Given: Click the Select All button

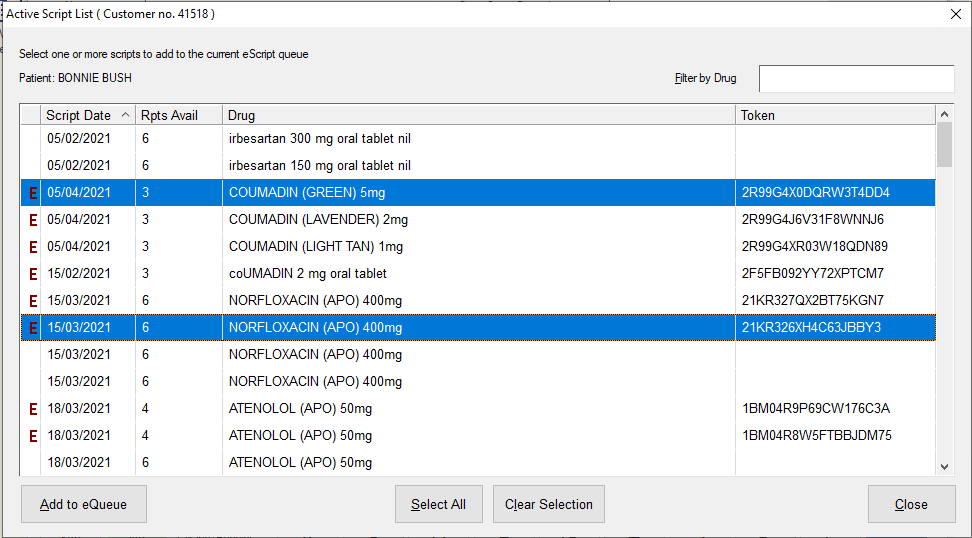Looking at the screenshot, I should [x=438, y=504].
